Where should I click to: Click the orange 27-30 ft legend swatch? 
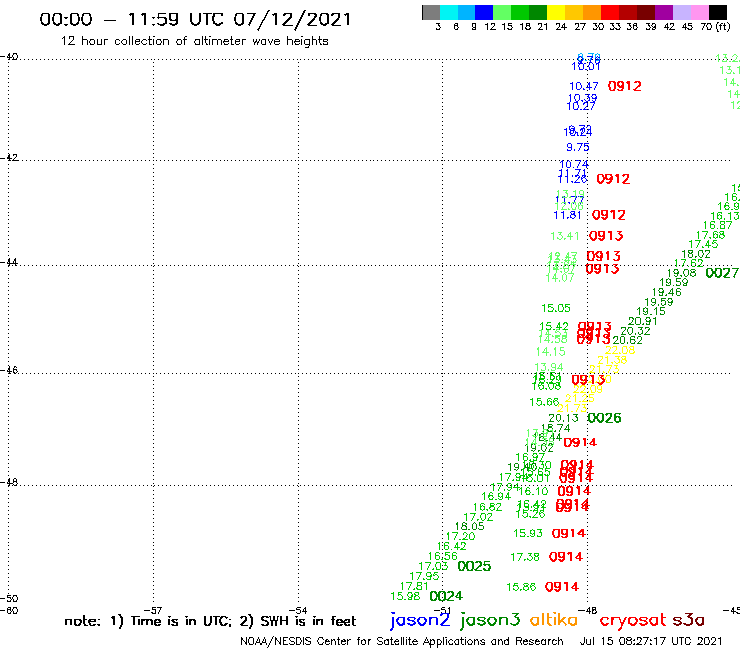click(x=591, y=12)
